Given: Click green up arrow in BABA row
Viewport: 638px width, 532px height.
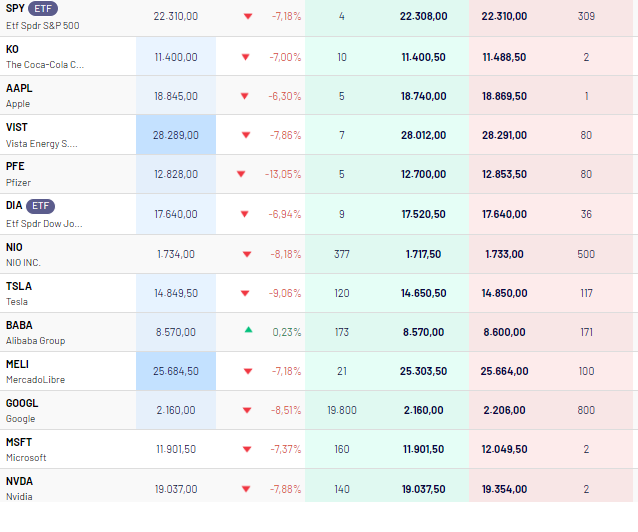Looking at the screenshot, I should 249,330.
